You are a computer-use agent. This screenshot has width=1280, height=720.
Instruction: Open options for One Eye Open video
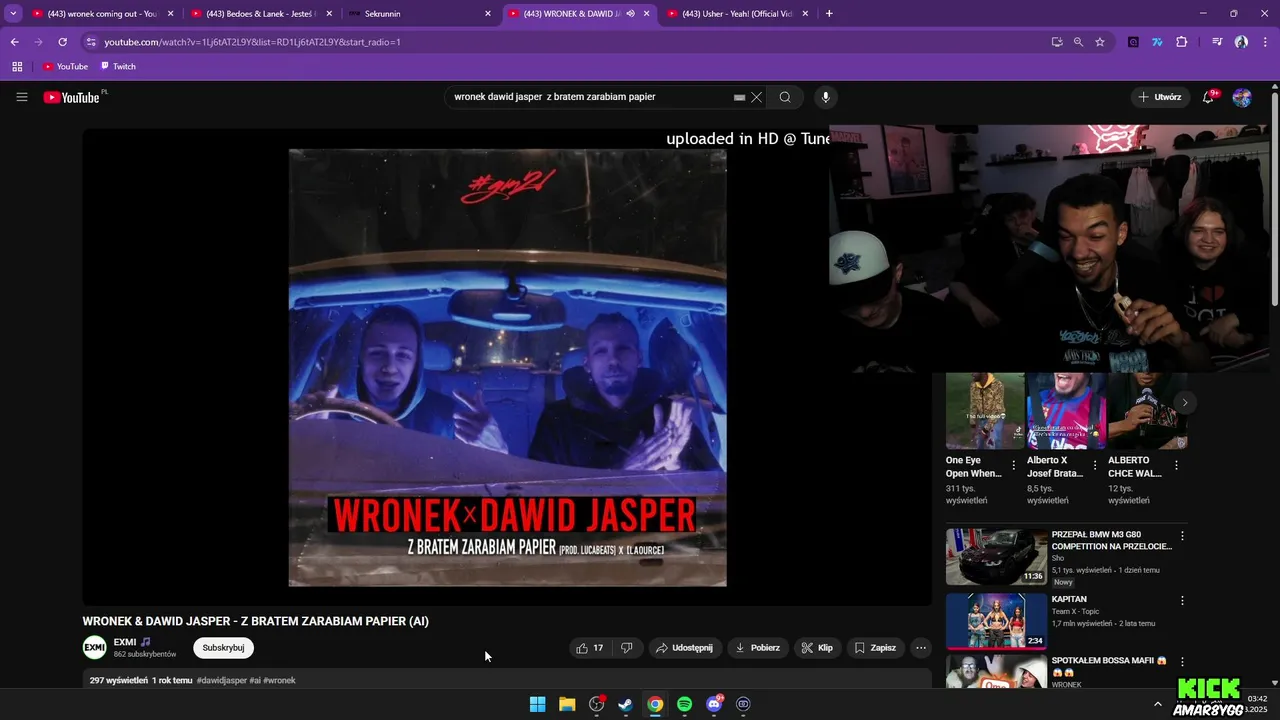[1014, 465]
